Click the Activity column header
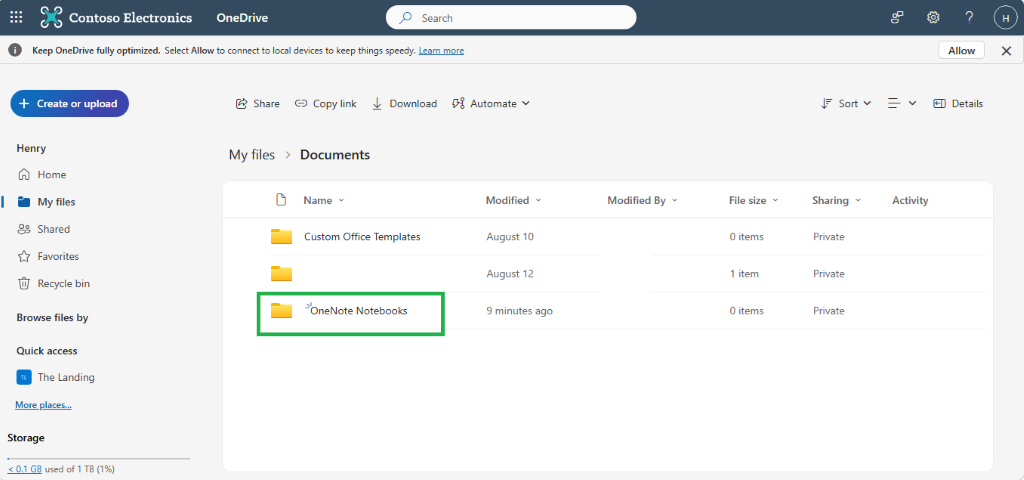Image resolution: width=1024 pixels, height=480 pixels. [x=910, y=200]
